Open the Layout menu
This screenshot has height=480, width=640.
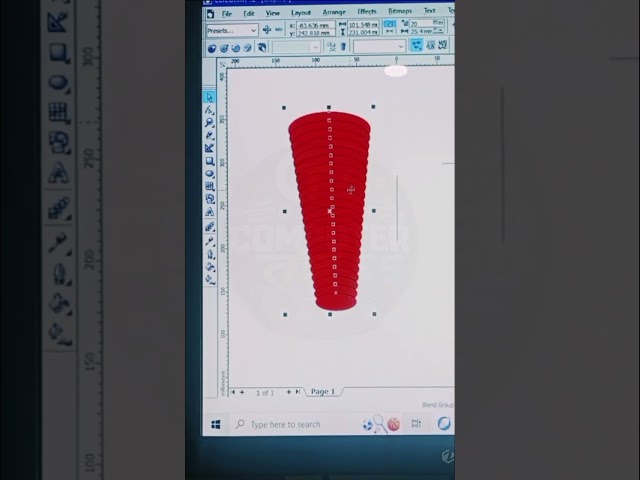[301, 13]
